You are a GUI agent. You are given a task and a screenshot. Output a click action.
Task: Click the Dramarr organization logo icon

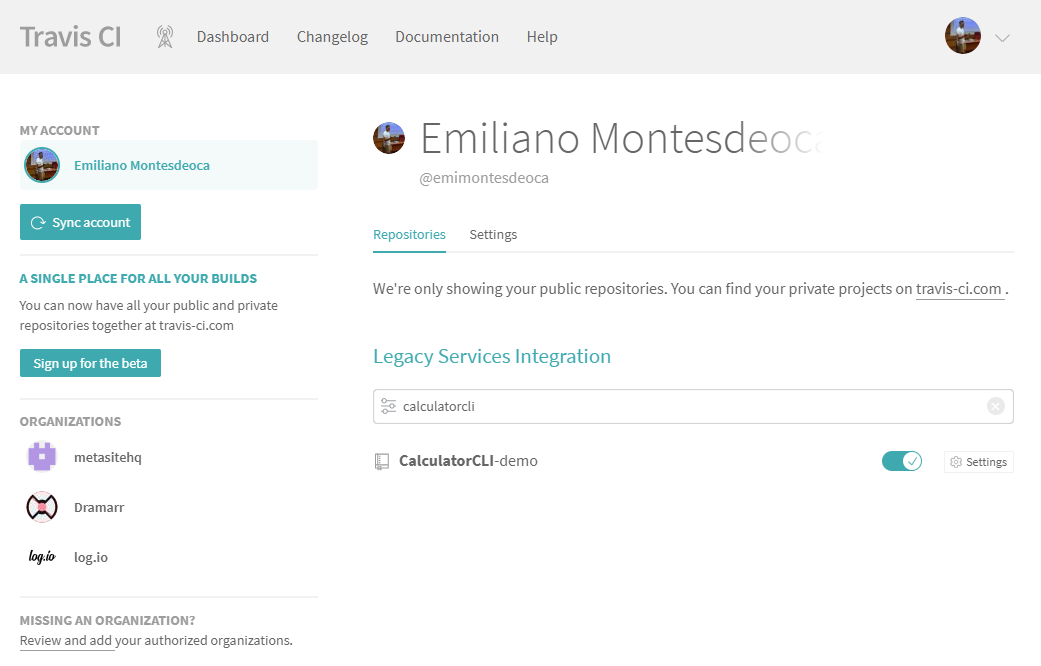[x=42, y=507]
